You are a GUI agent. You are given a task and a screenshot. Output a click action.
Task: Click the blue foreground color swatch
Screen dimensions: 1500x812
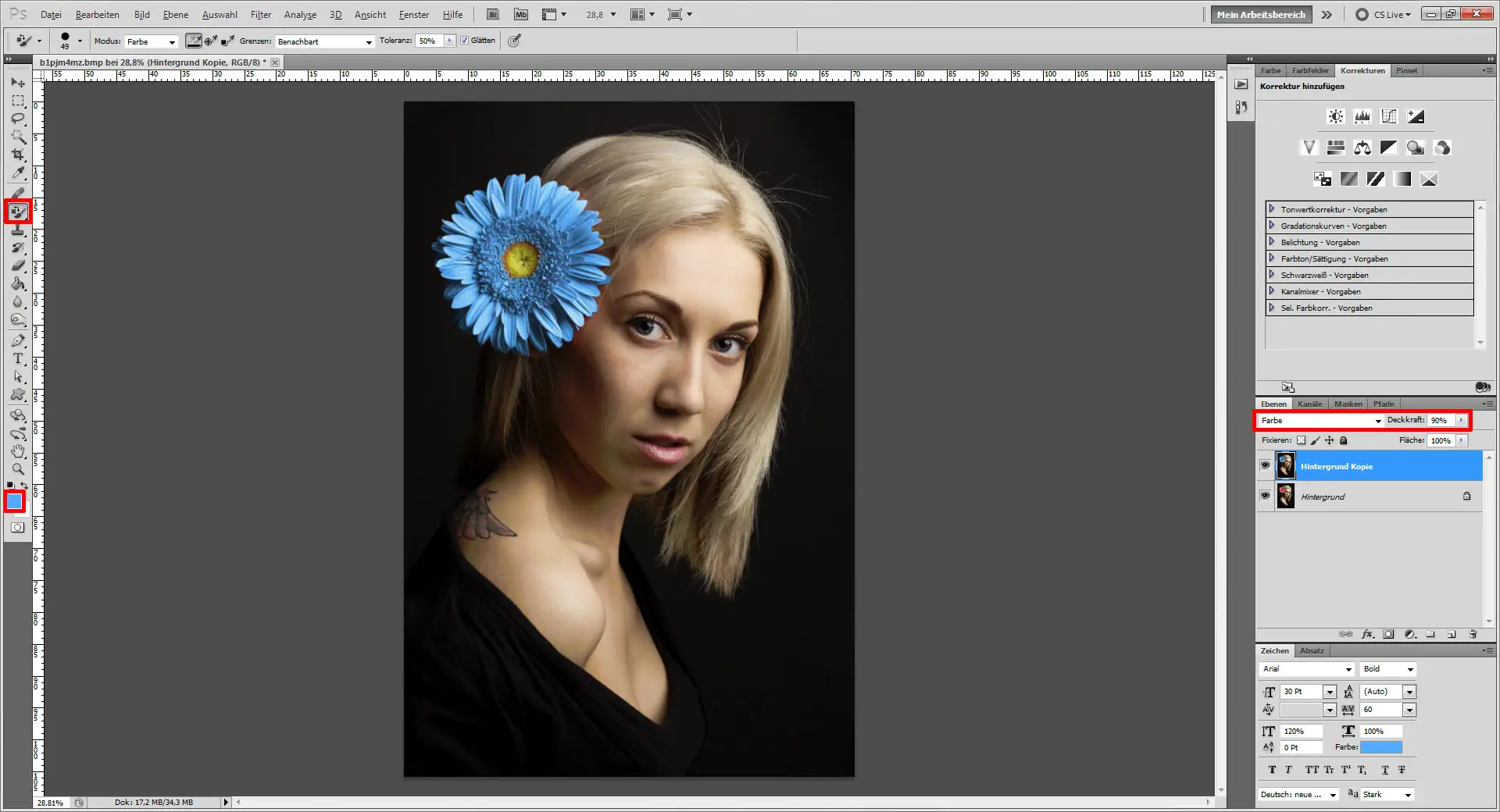pos(14,501)
